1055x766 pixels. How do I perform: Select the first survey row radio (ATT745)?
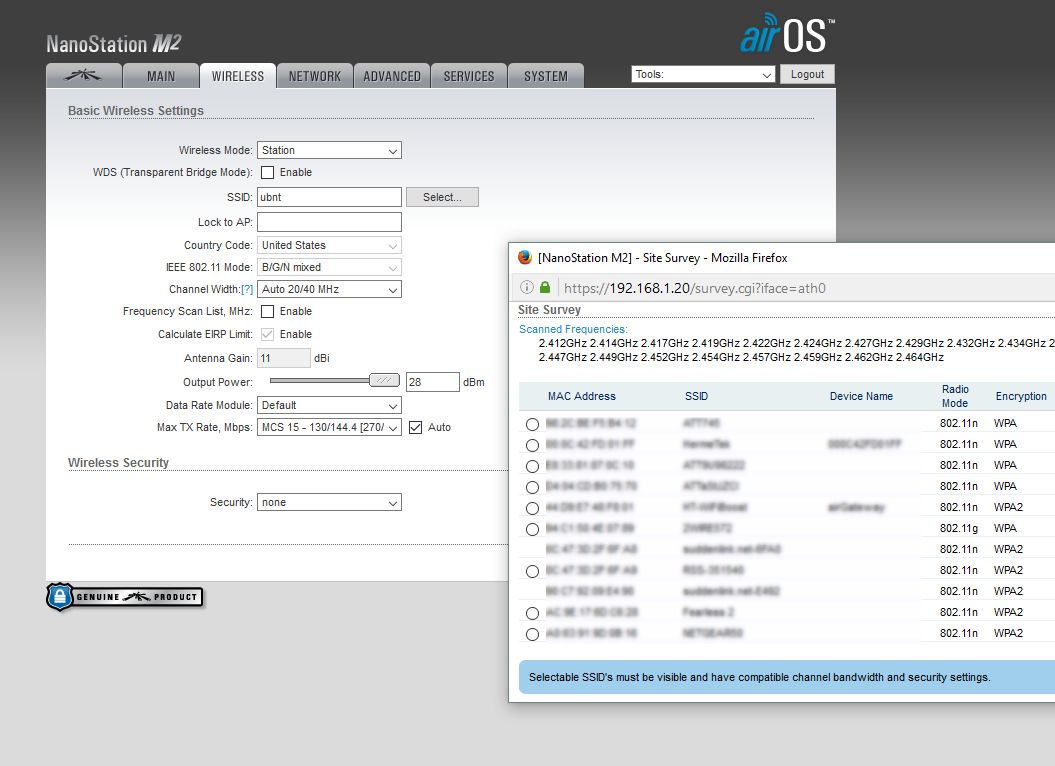[x=532, y=424]
